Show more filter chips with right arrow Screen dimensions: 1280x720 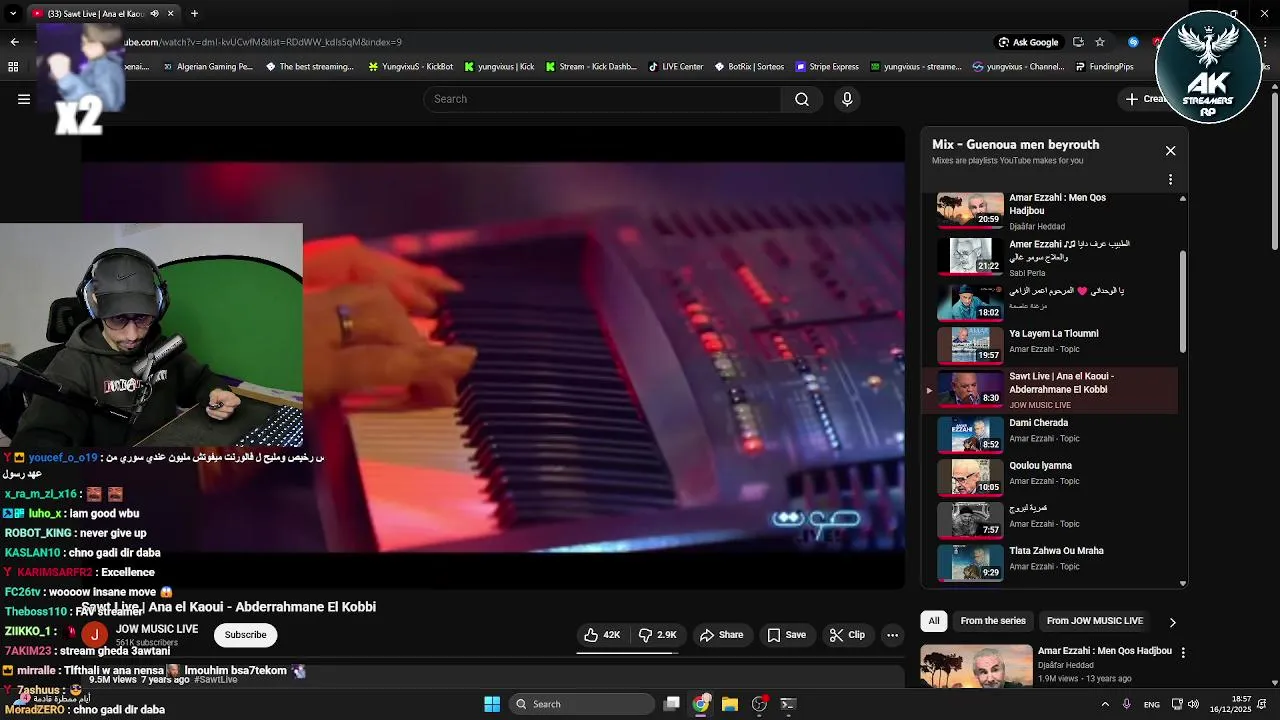click(x=1172, y=622)
